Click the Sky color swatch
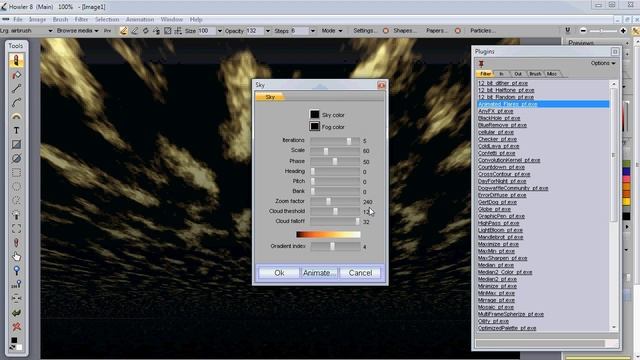 [314, 114]
